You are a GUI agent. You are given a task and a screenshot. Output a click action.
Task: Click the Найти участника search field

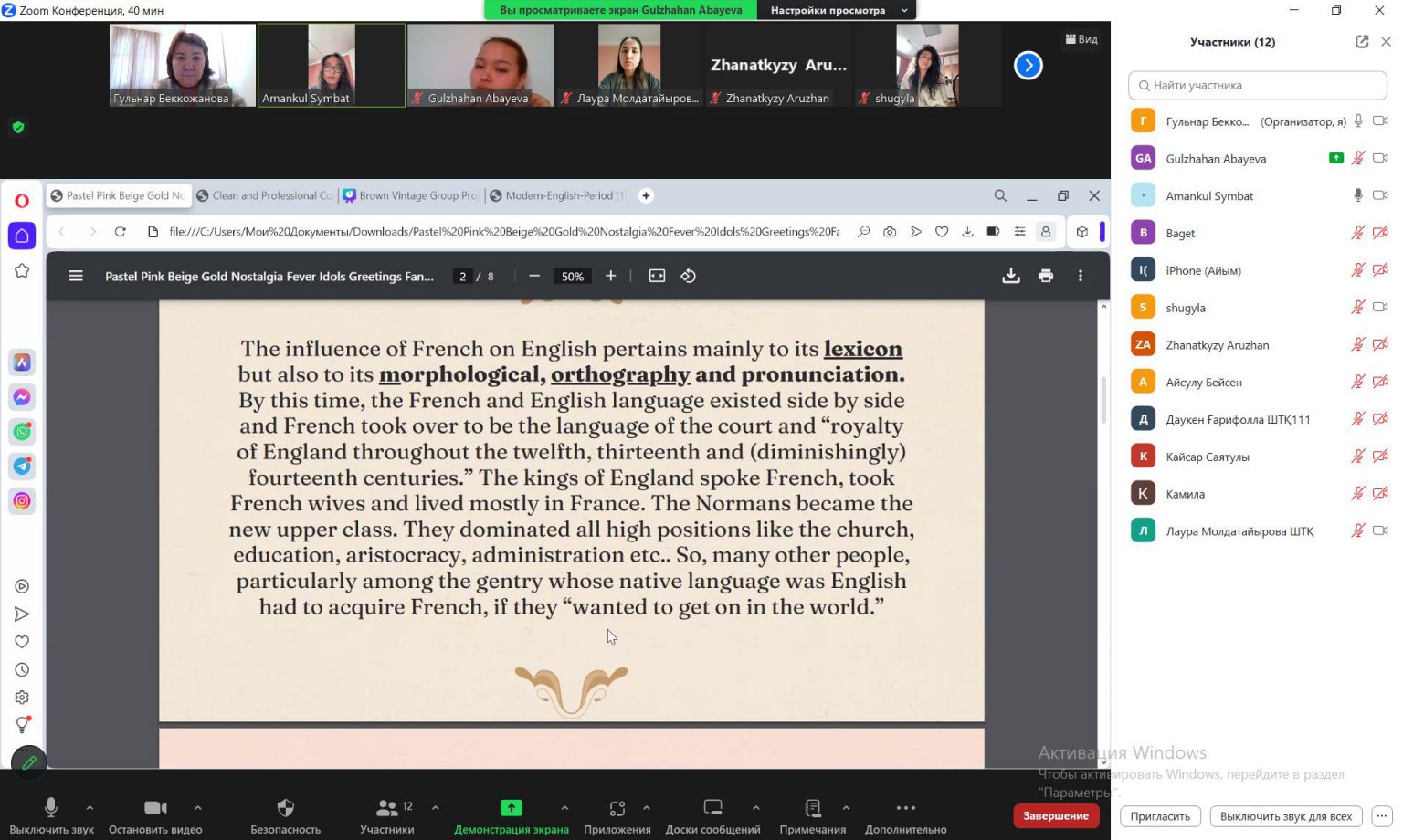click(x=1258, y=85)
